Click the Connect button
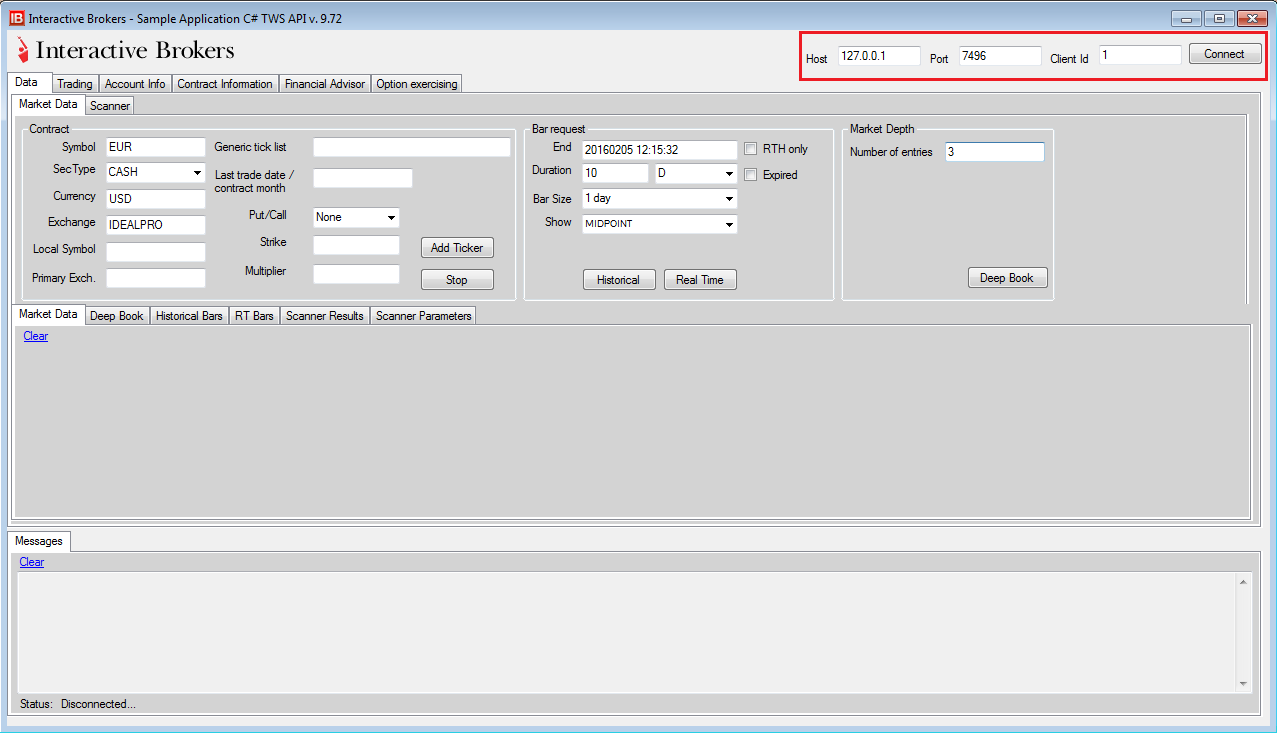This screenshot has height=733, width=1277. [x=1225, y=55]
